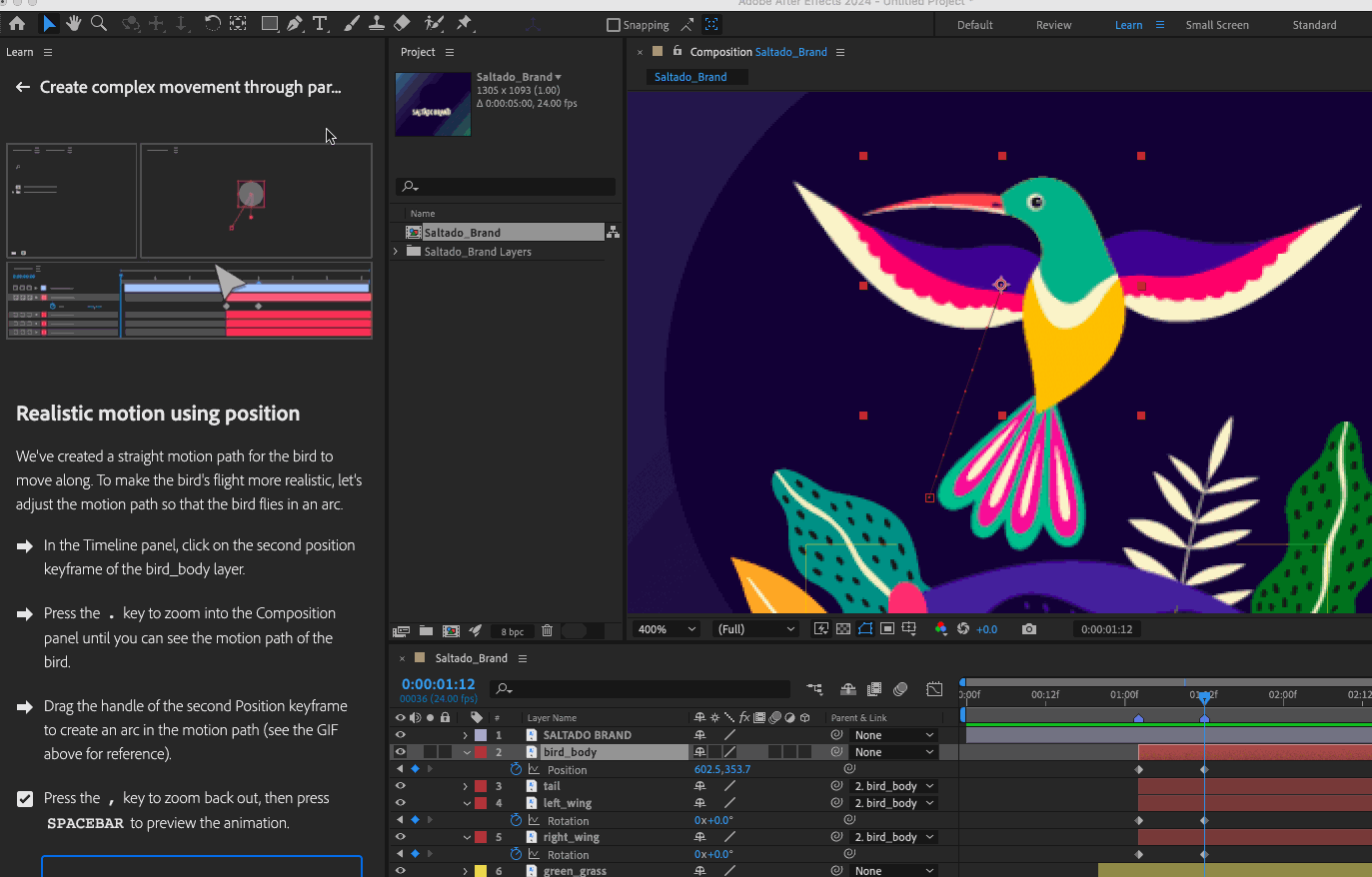
Task: Take a snapshot with the camera icon
Action: click(1029, 629)
